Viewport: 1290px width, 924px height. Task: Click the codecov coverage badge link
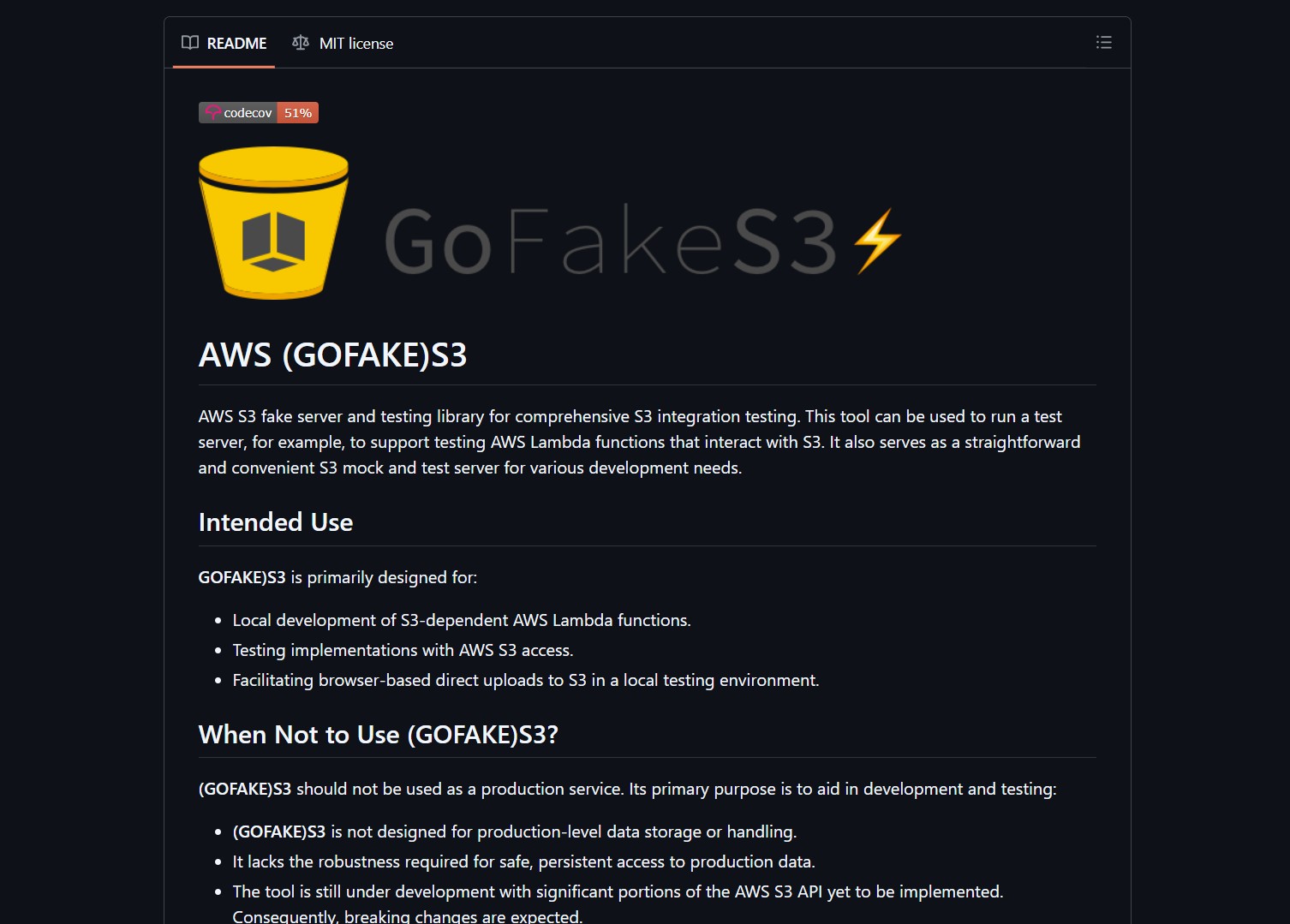[259, 112]
